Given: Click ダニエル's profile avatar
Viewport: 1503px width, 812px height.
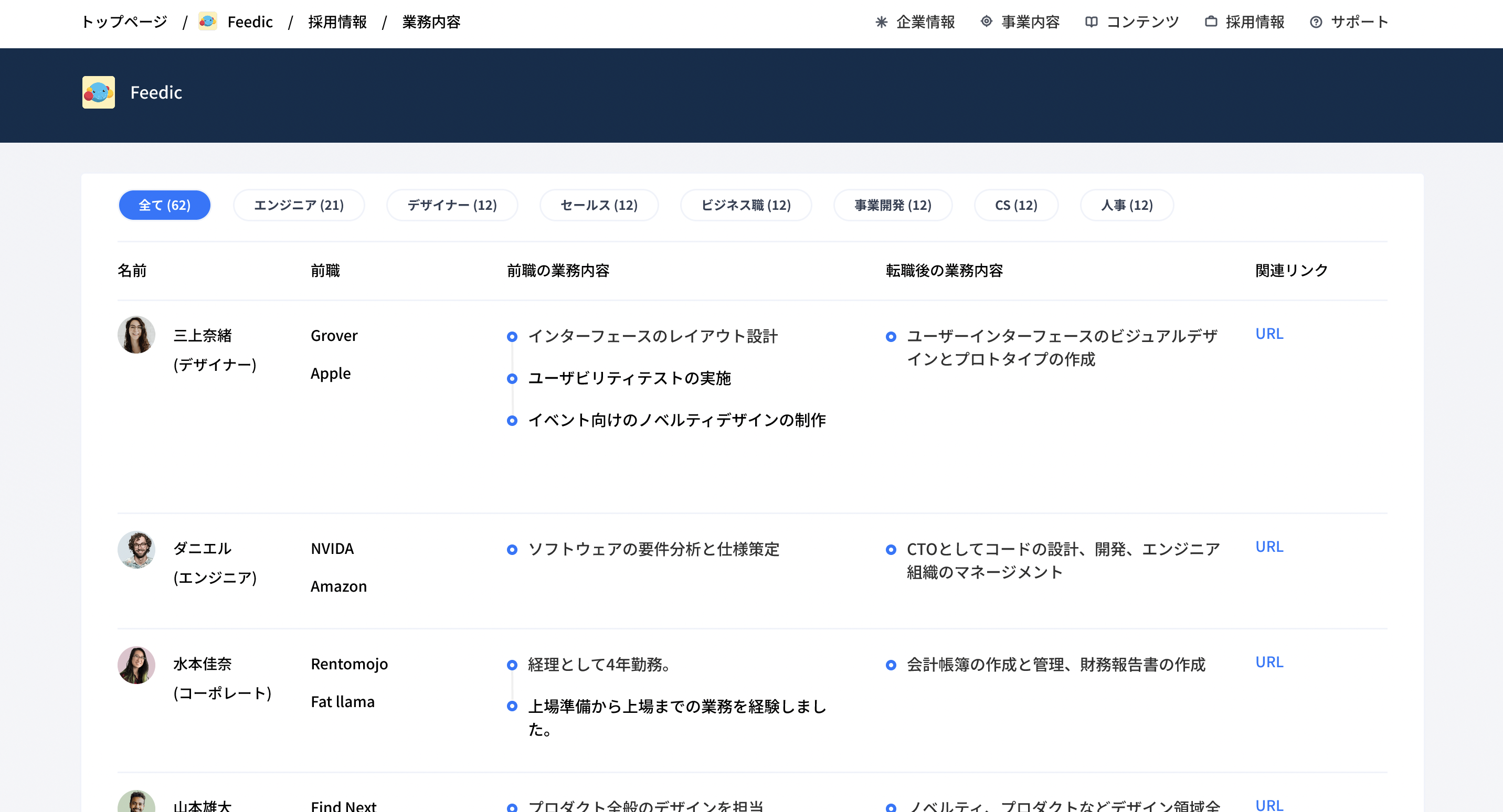Looking at the screenshot, I should [136, 550].
